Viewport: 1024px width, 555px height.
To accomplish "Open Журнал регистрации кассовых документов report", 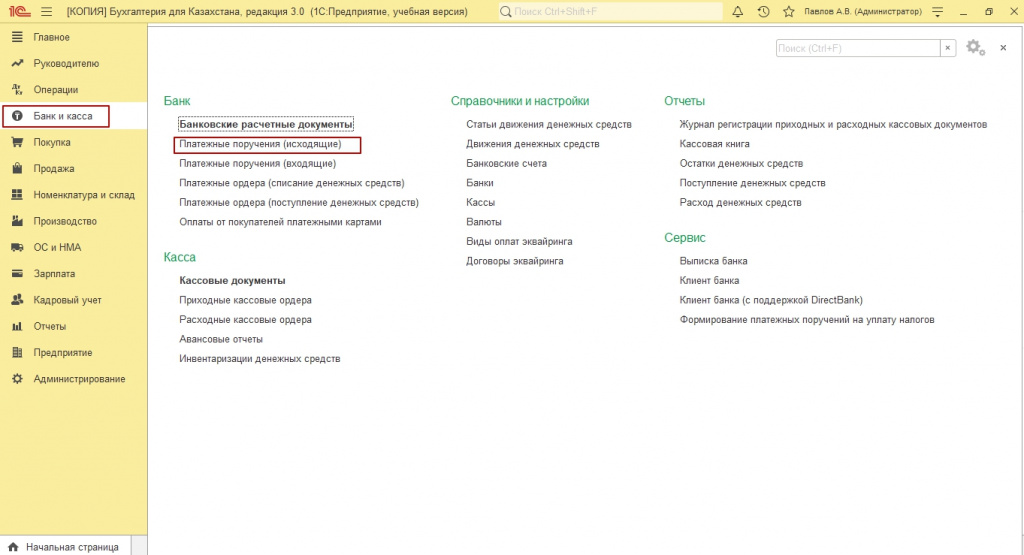I will point(833,124).
